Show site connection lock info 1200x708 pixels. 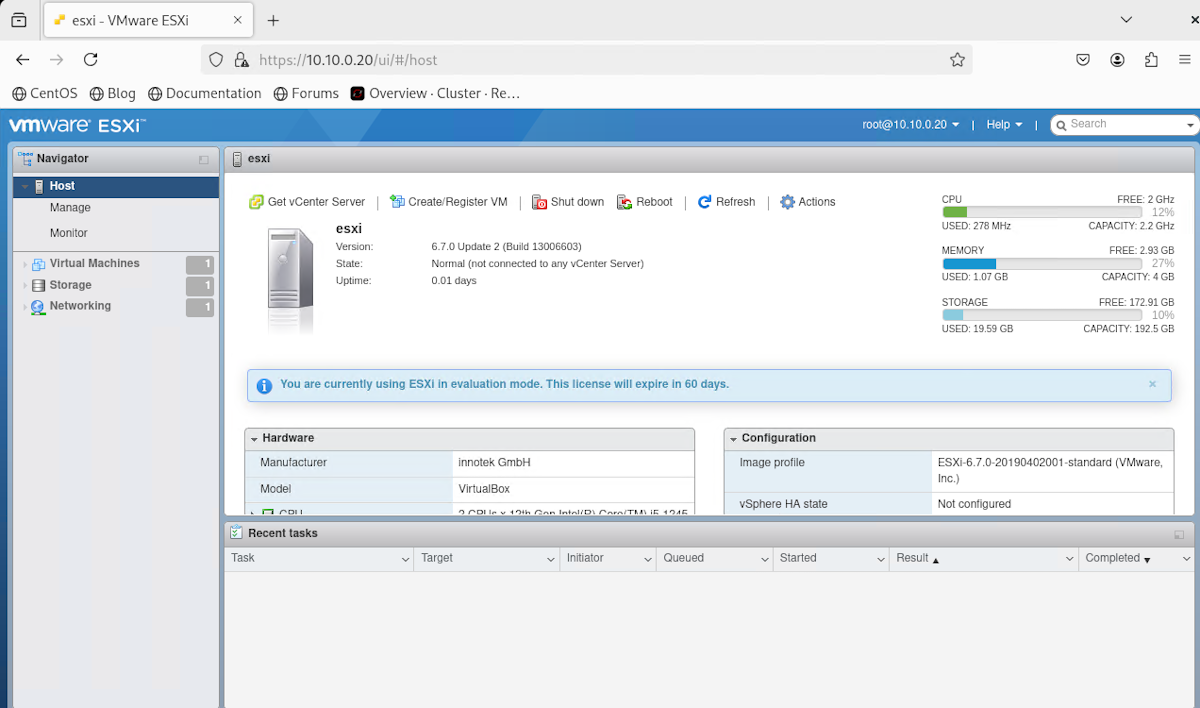pyautogui.click(x=241, y=60)
